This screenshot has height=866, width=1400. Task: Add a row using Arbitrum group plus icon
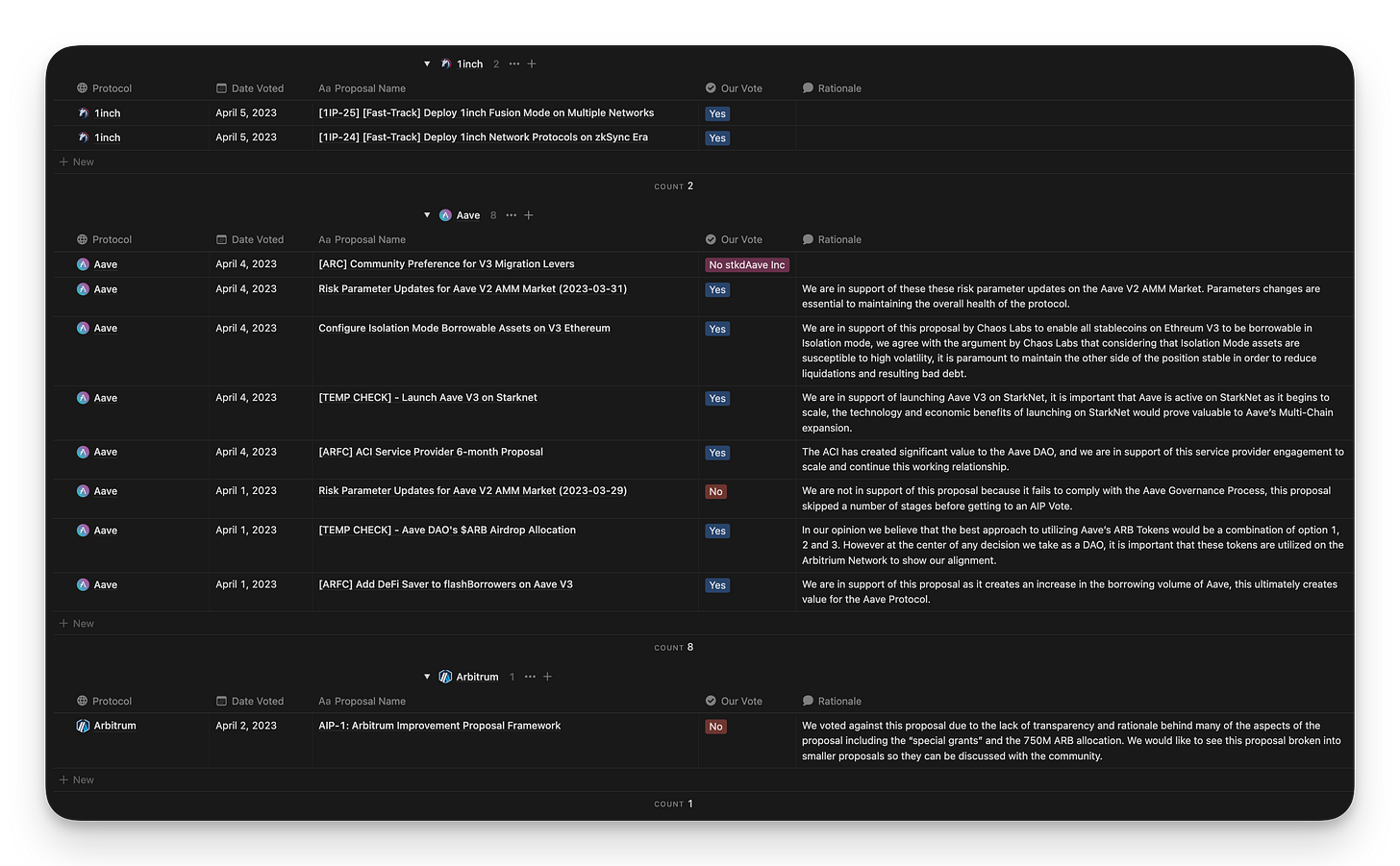coord(547,677)
